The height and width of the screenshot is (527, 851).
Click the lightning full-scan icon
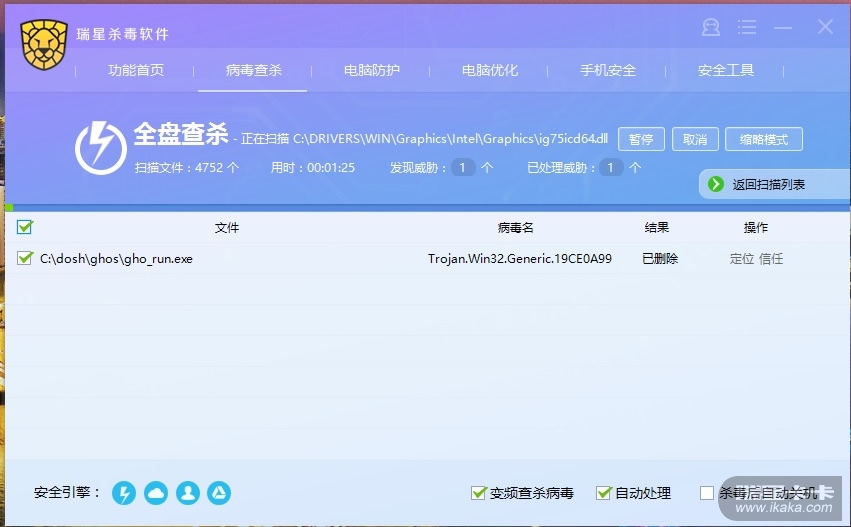point(100,148)
